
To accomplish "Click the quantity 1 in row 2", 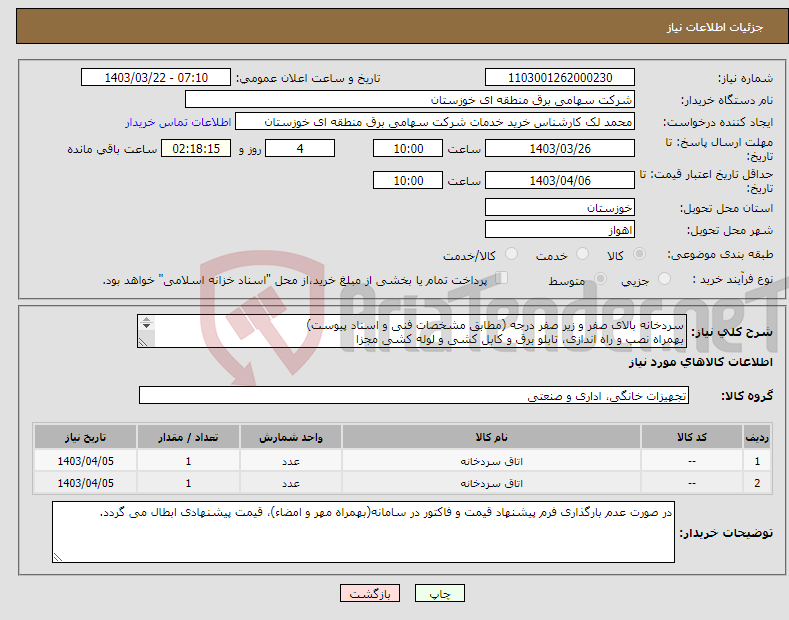I will click(188, 483).
